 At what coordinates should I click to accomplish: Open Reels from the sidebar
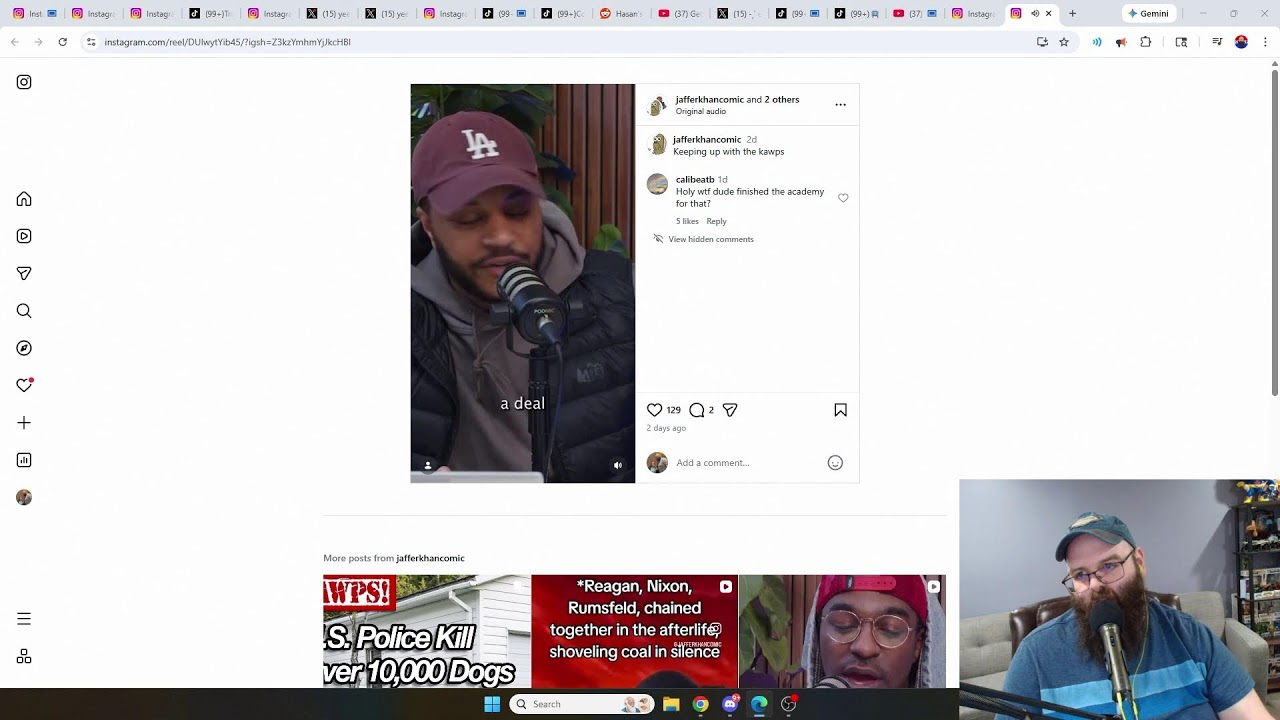coord(24,236)
